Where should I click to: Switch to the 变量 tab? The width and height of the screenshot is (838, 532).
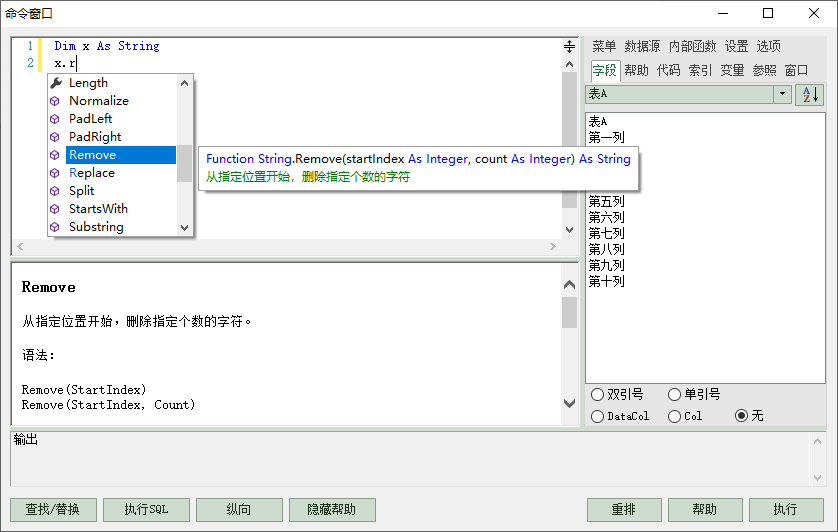coord(732,71)
